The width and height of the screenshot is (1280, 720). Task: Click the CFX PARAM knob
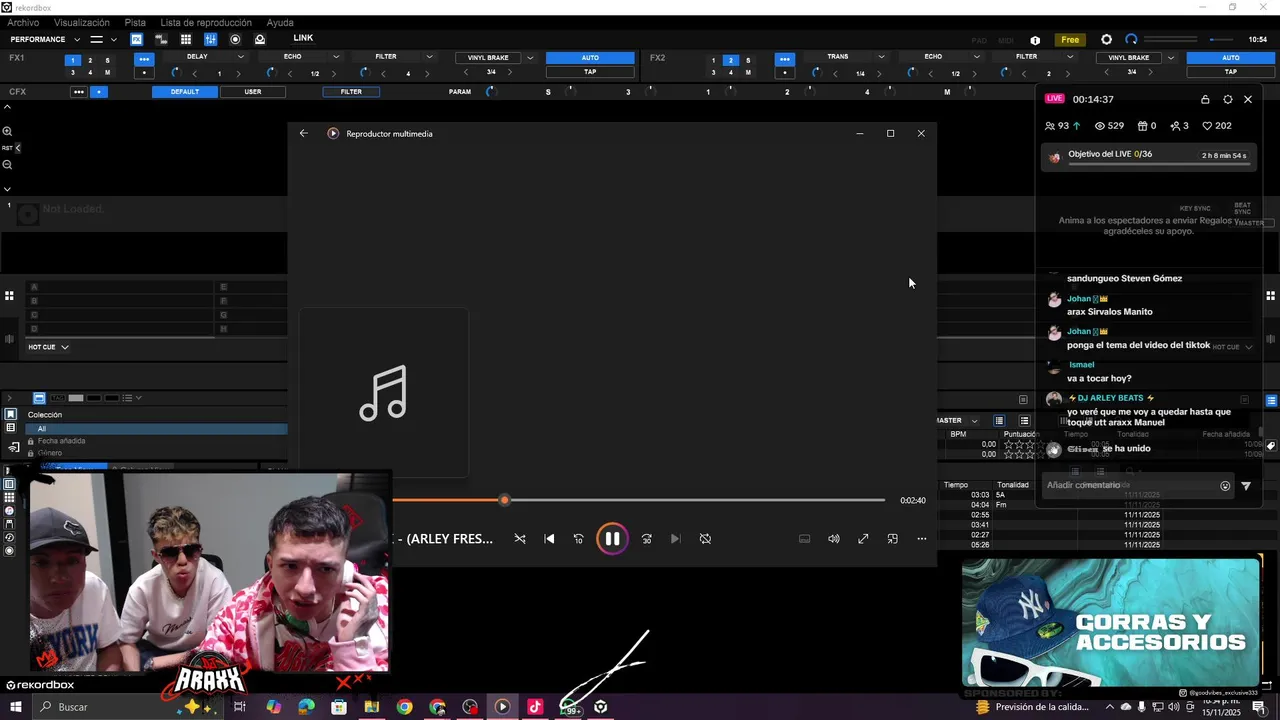point(491,92)
